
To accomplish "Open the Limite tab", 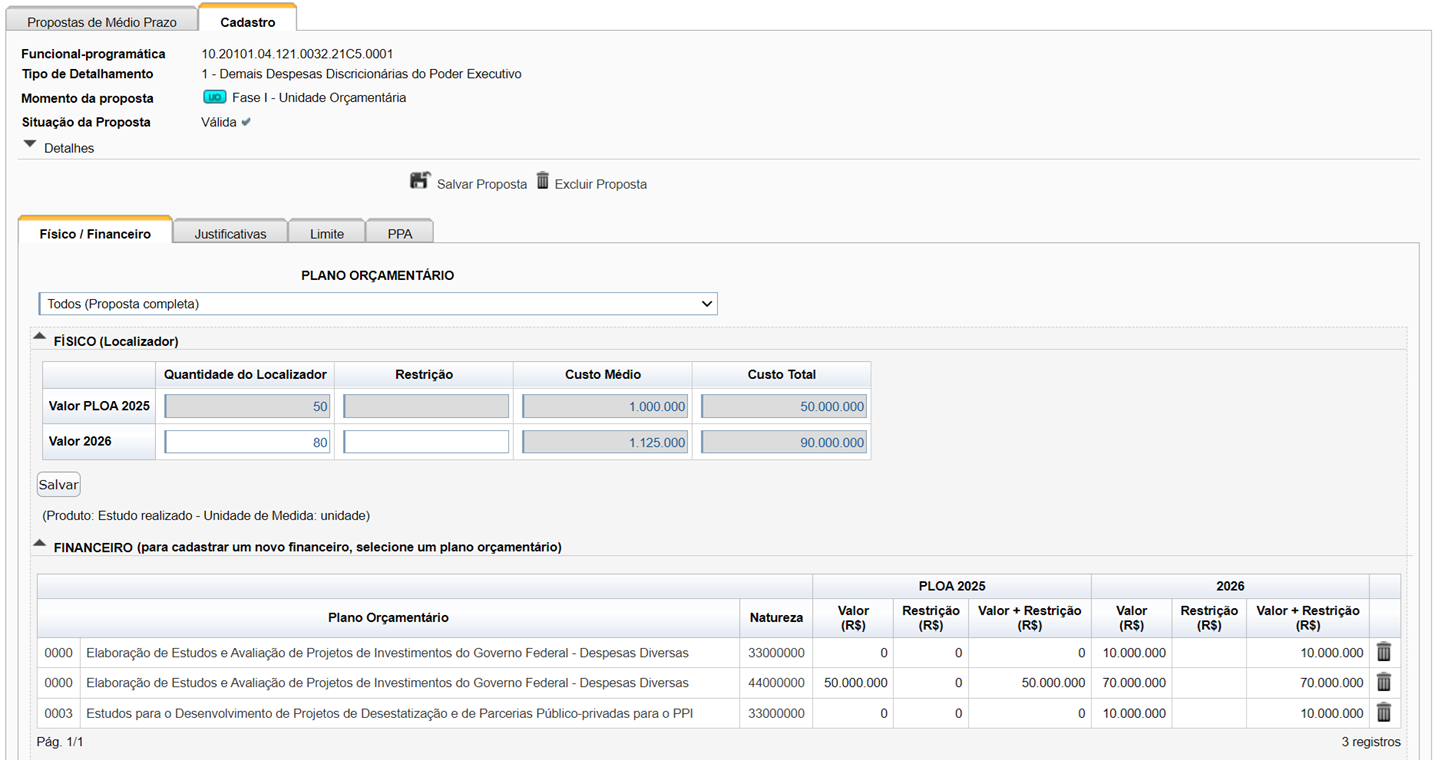I will click(x=327, y=233).
